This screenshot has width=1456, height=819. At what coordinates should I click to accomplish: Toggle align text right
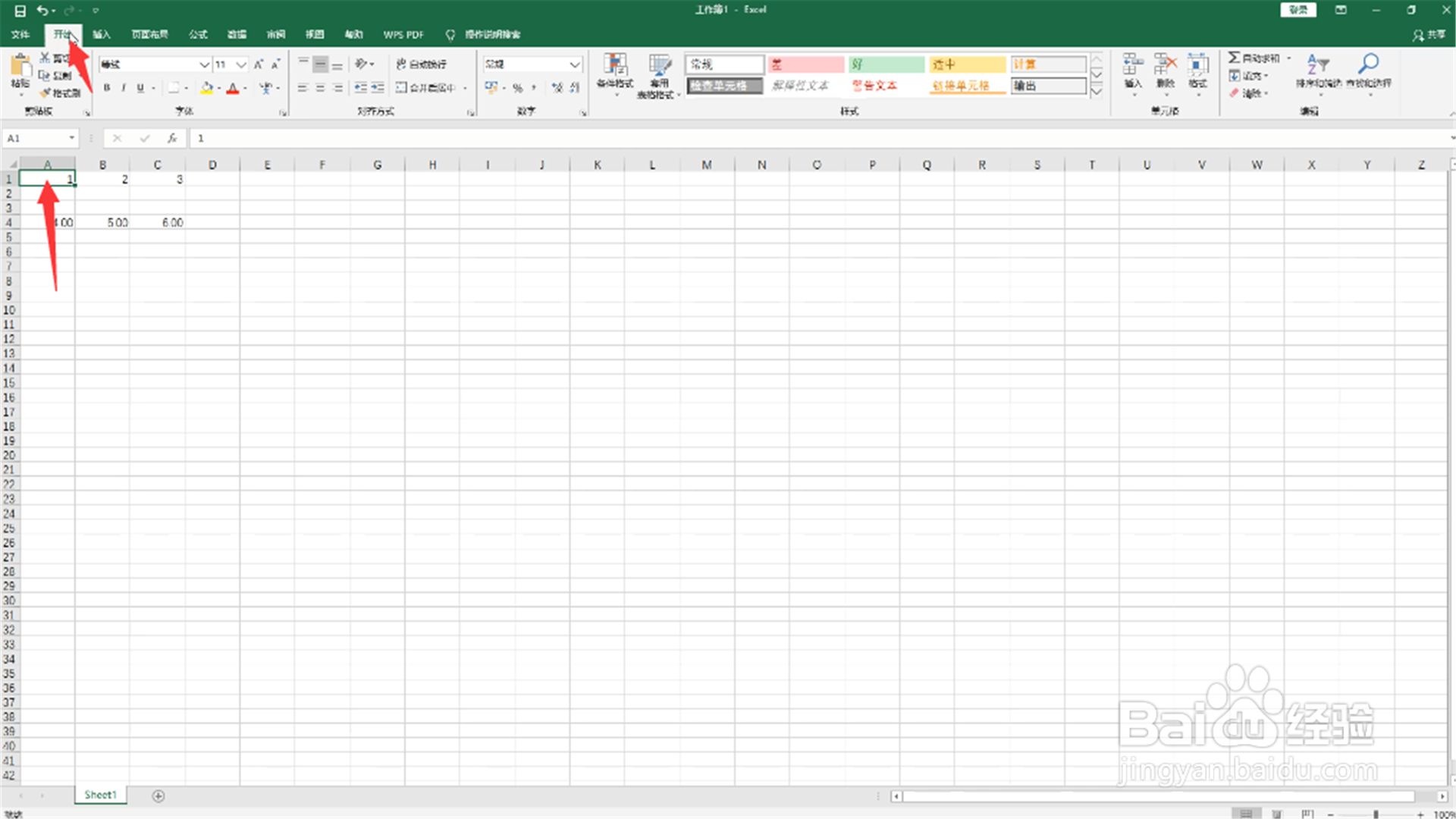point(337,88)
